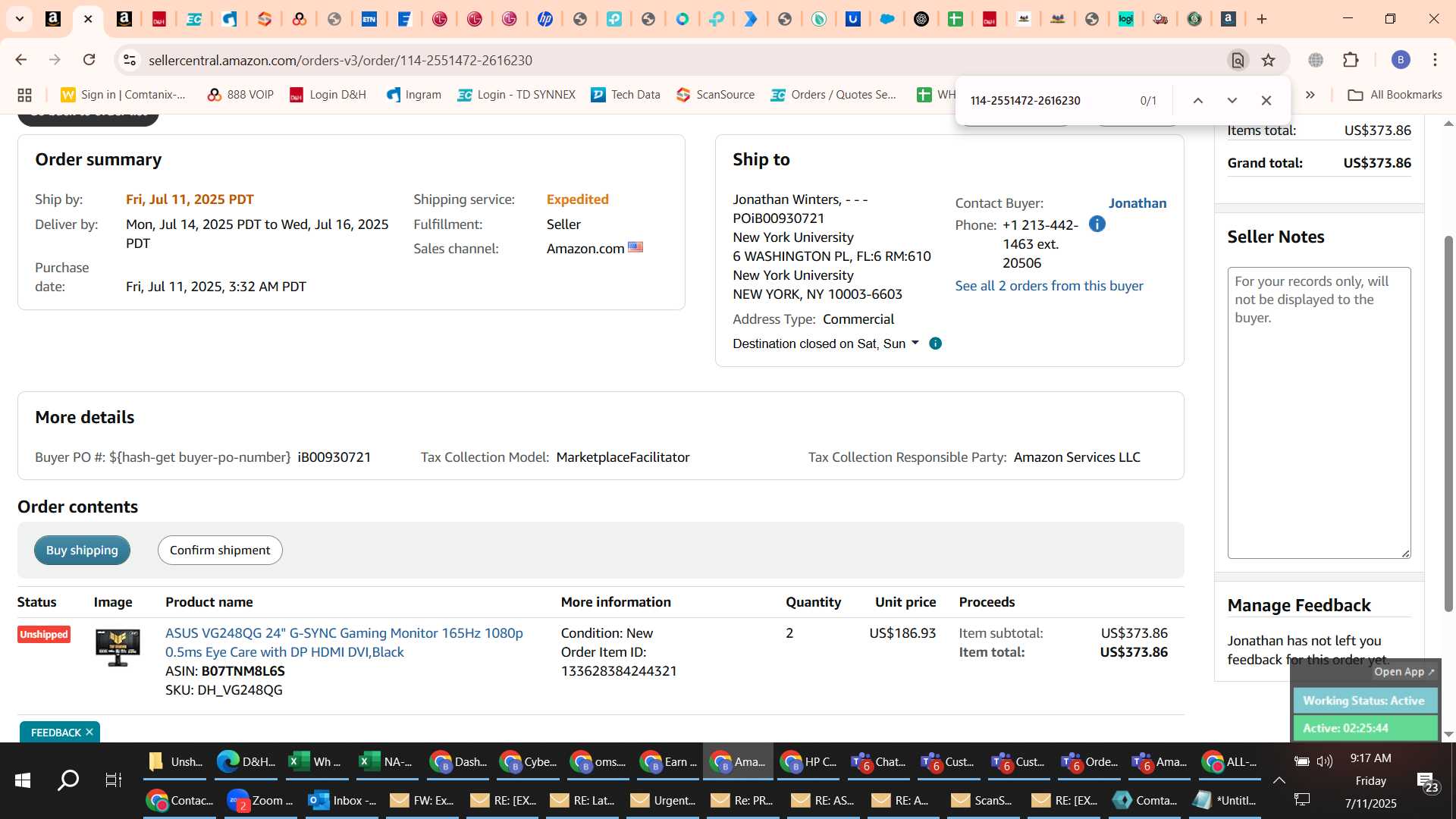Go to previous find-in-page match
Image resolution: width=1456 pixels, height=819 pixels.
click(1198, 100)
